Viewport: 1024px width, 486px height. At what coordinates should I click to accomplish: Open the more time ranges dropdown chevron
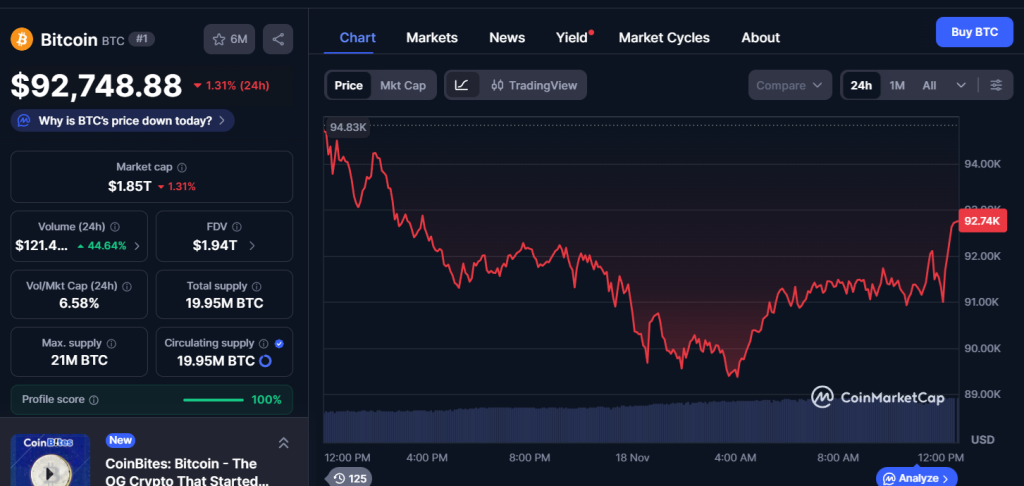961,85
